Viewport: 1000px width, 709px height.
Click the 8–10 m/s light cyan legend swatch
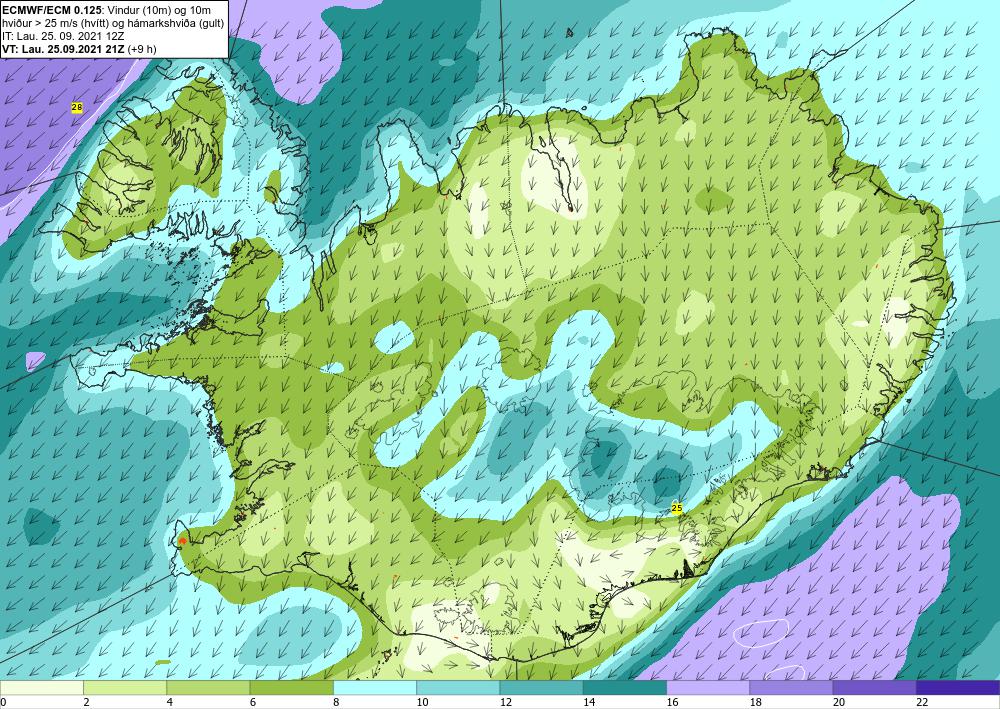point(375,688)
